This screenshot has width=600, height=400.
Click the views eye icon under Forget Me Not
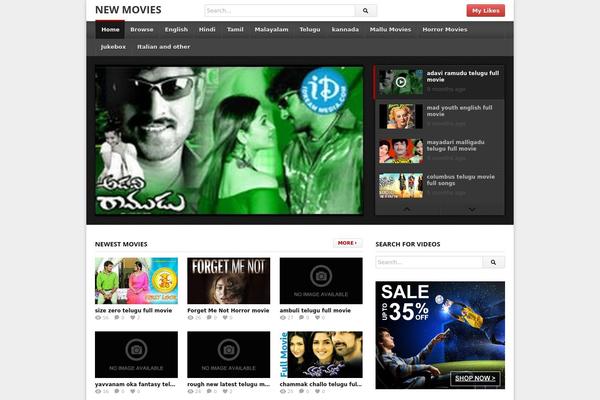[x=191, y=318]
